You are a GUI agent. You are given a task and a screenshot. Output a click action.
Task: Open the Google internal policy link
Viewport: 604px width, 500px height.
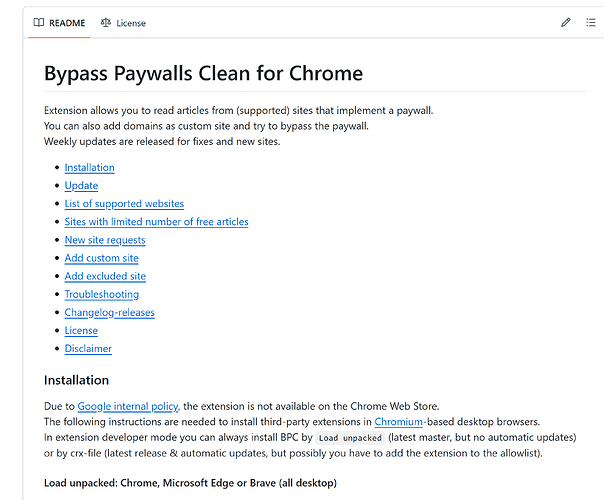click(x=128, y=406)
